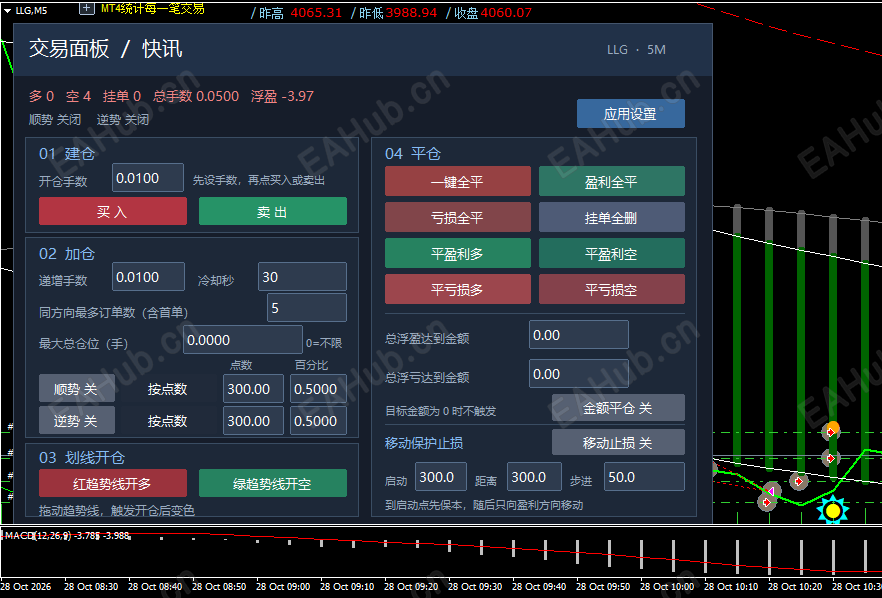882x598 pixels.
Task: Click 按点数 in the 顺势 row
Action: point(167,389)
